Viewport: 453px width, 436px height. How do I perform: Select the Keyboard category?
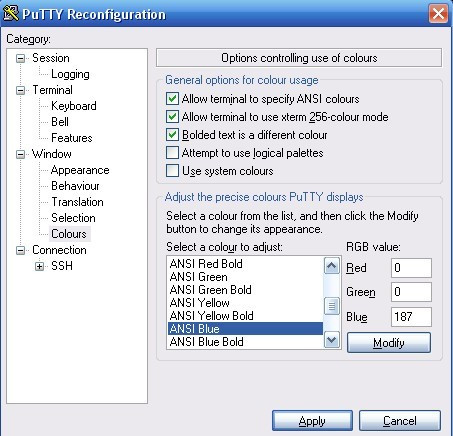tap(74, 106)
